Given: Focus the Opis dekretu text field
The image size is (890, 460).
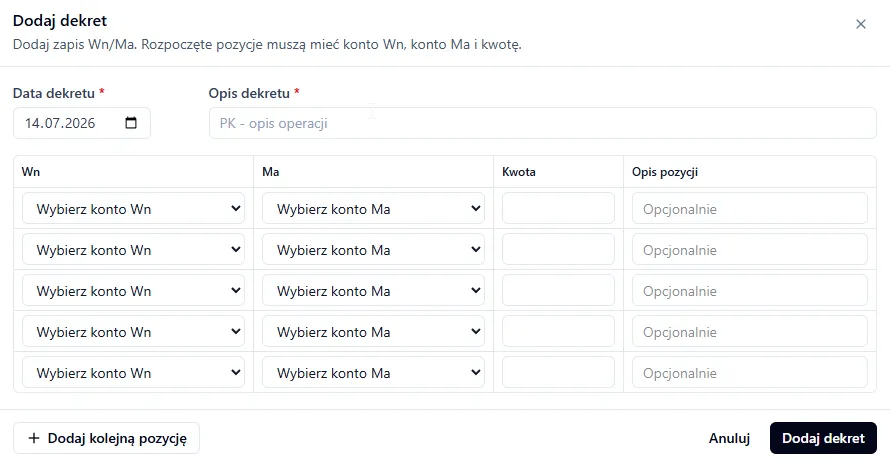Looking at the screenshot, I should 543,123.
